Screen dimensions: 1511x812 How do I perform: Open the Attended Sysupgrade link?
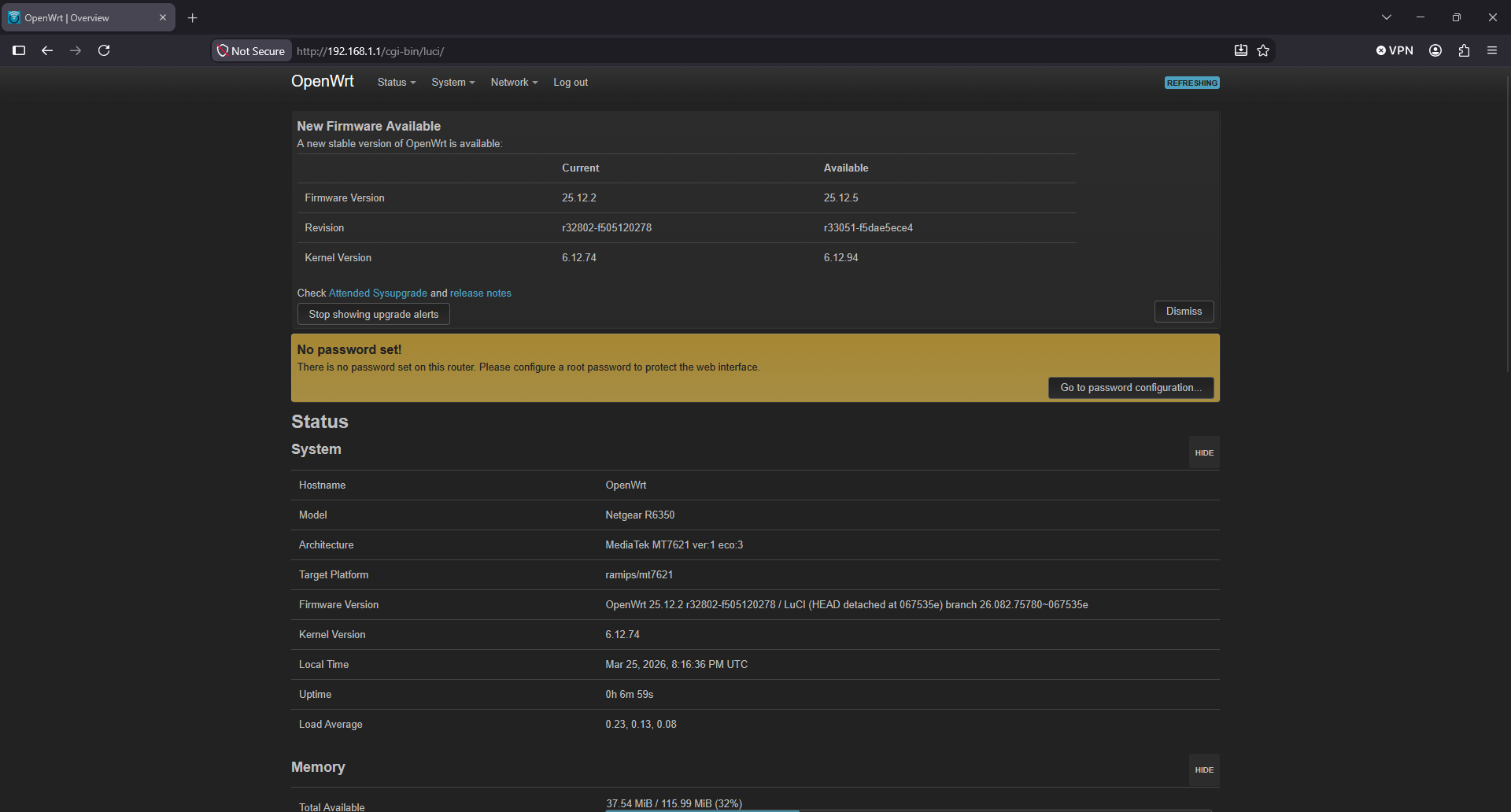(378, 293)
